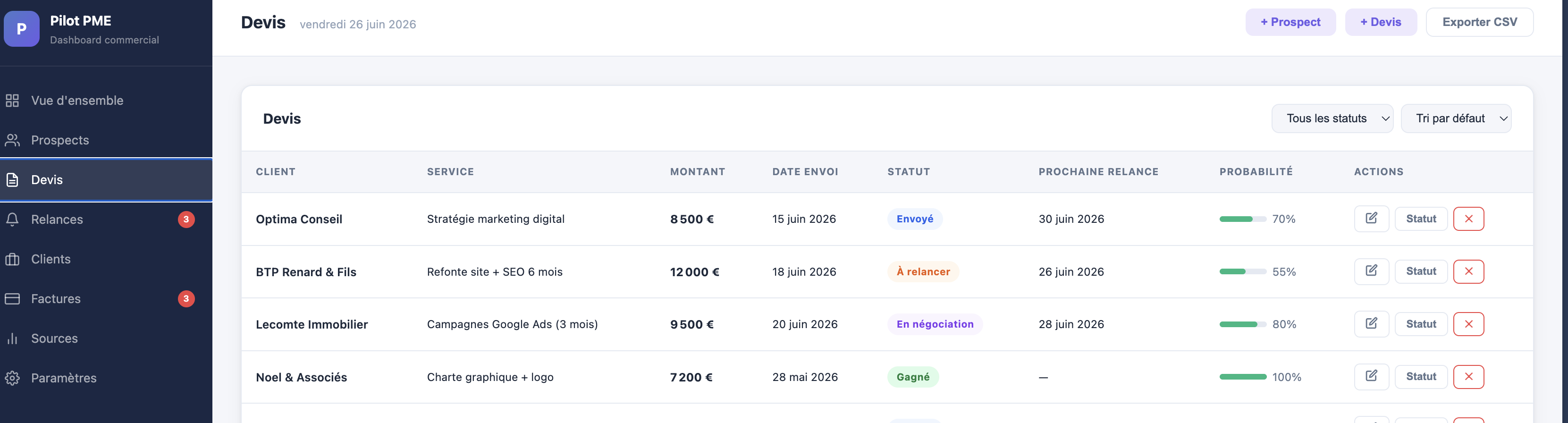
Task: Edit the BTP Renard & Fils quote
Action: click(1371, 271)
